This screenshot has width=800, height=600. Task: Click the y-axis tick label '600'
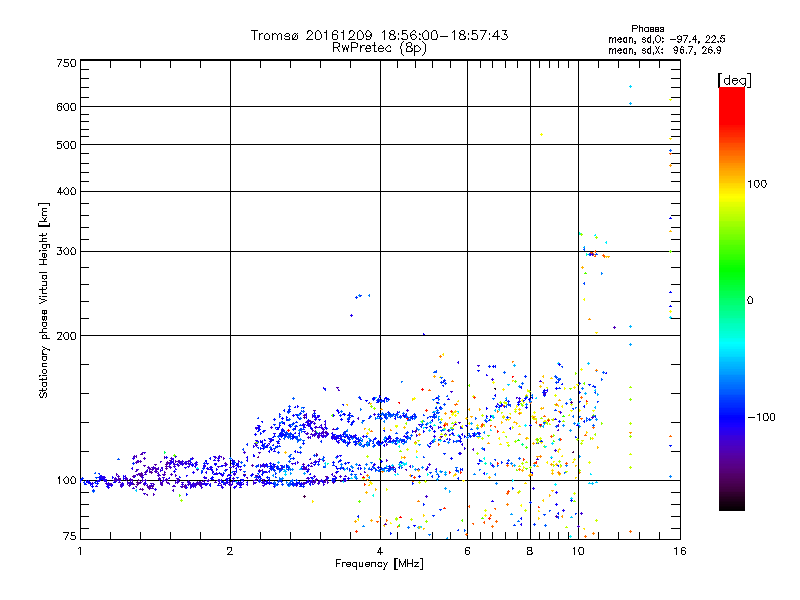point(67,107)
